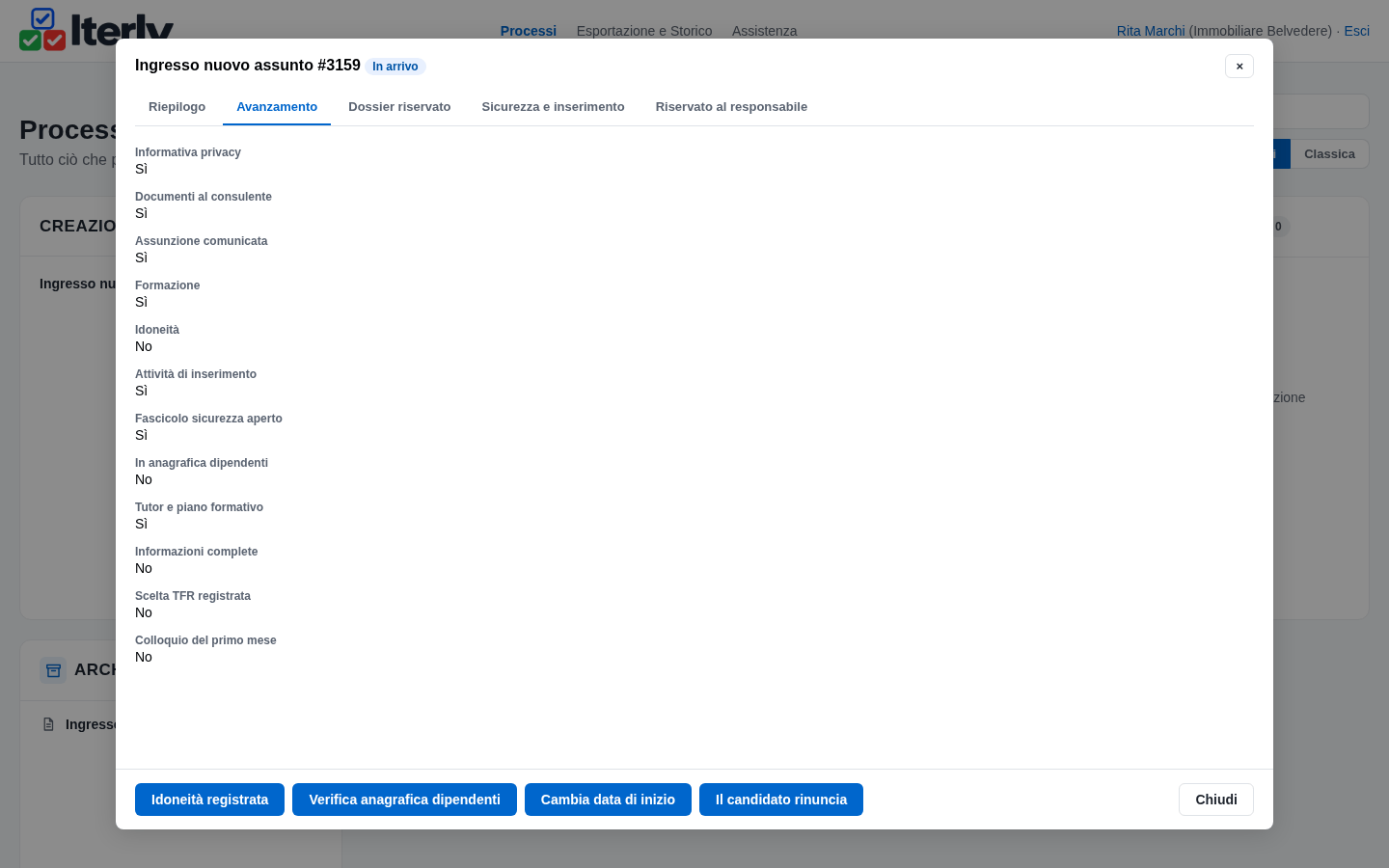The image size is (1389, 868).
Task: Click the Esci logout link
Action: click(x=1356, y=31)
